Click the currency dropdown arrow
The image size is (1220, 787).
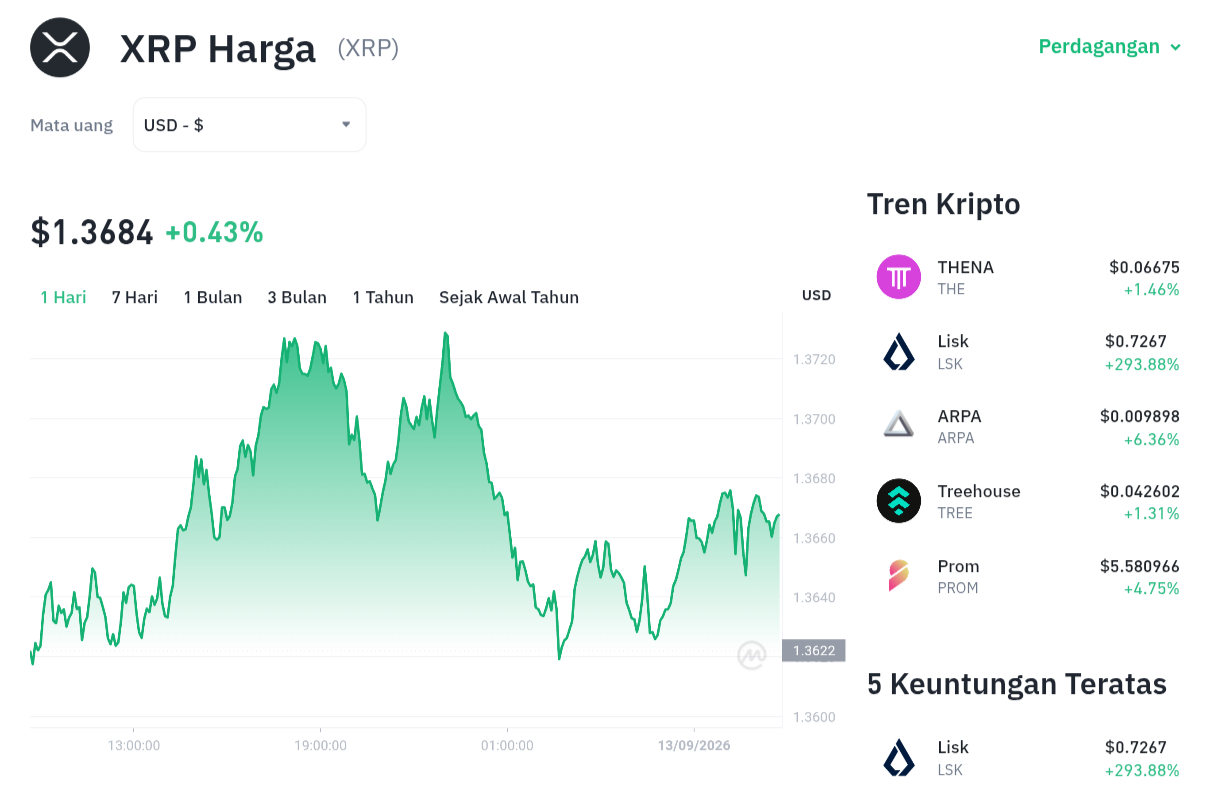[x=346, y=125]
